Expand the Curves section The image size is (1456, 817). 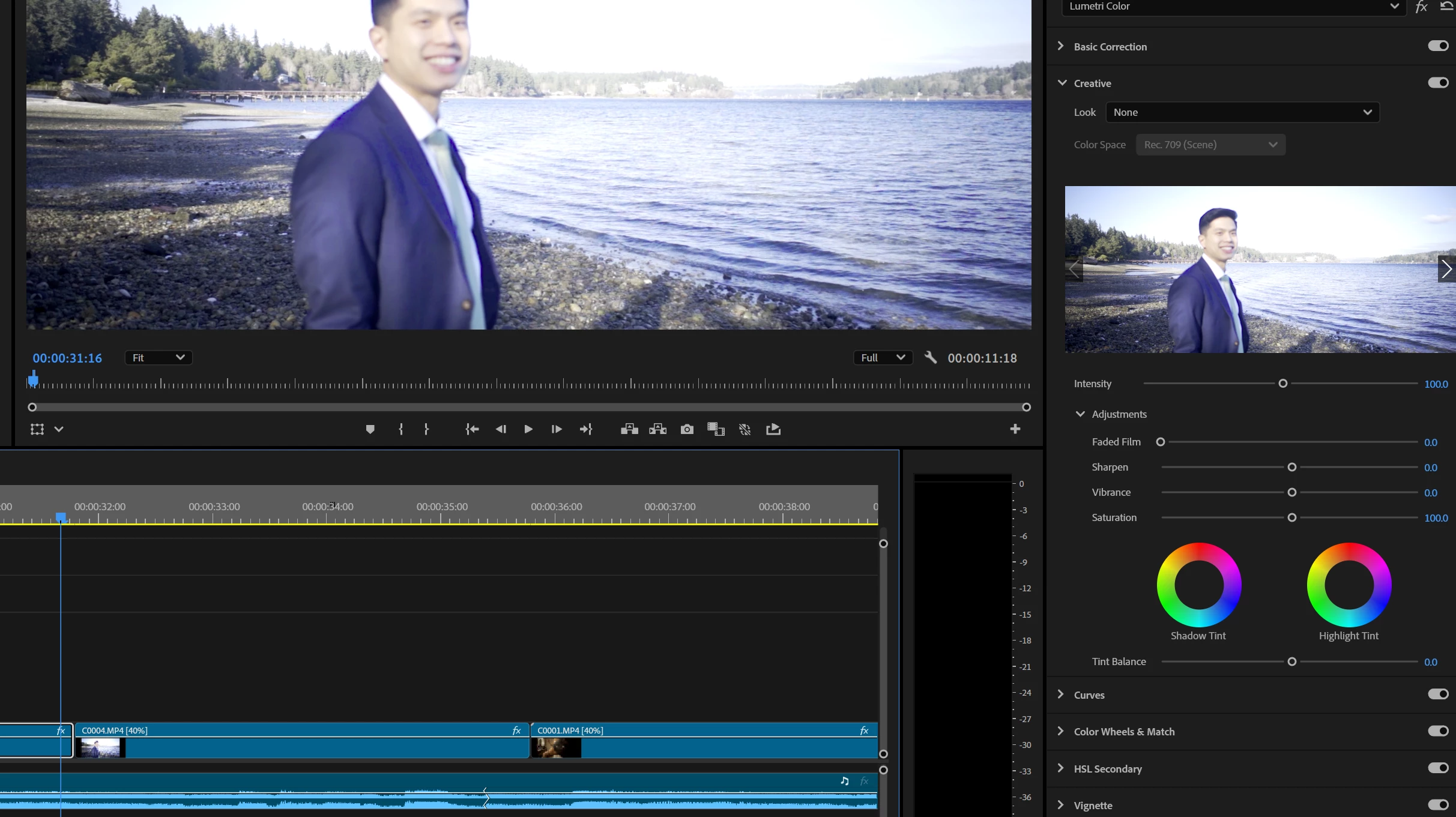coord(1061,695)
